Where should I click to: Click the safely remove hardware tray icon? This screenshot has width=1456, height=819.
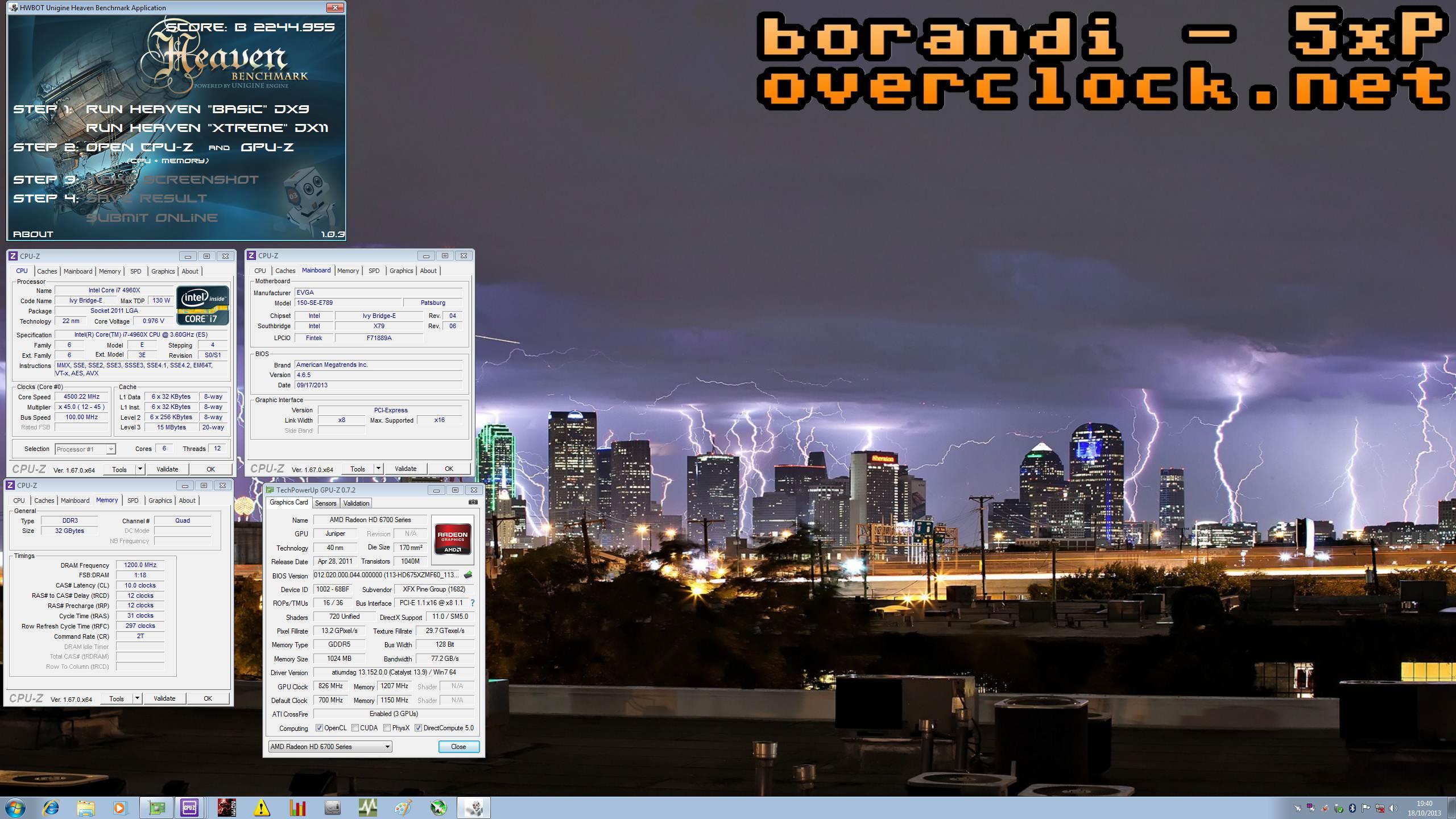1338,808
